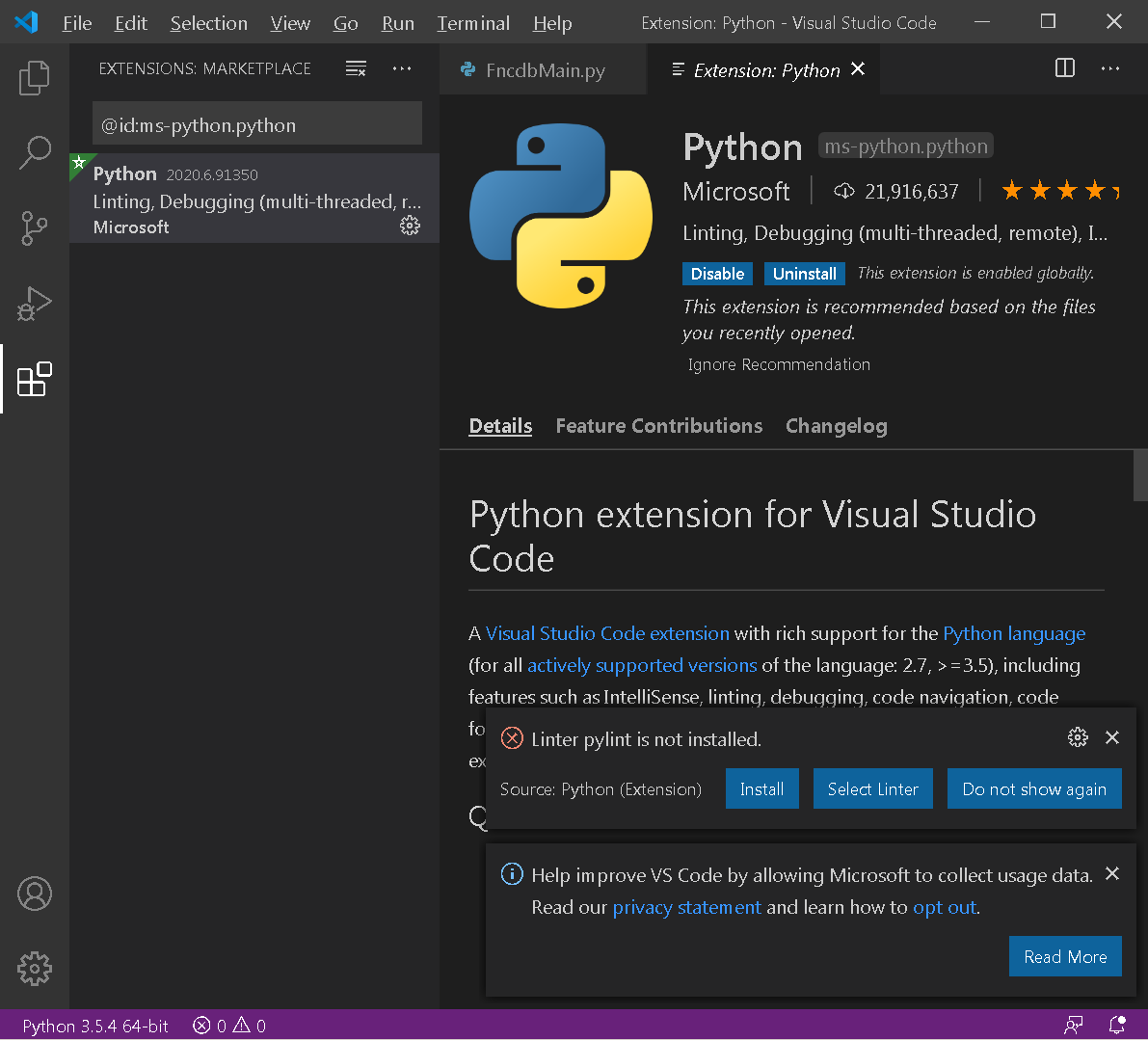This screenshot has height=1041, width=1148.
Task: Click the Uninstall extension button
Action: point(805,274)
